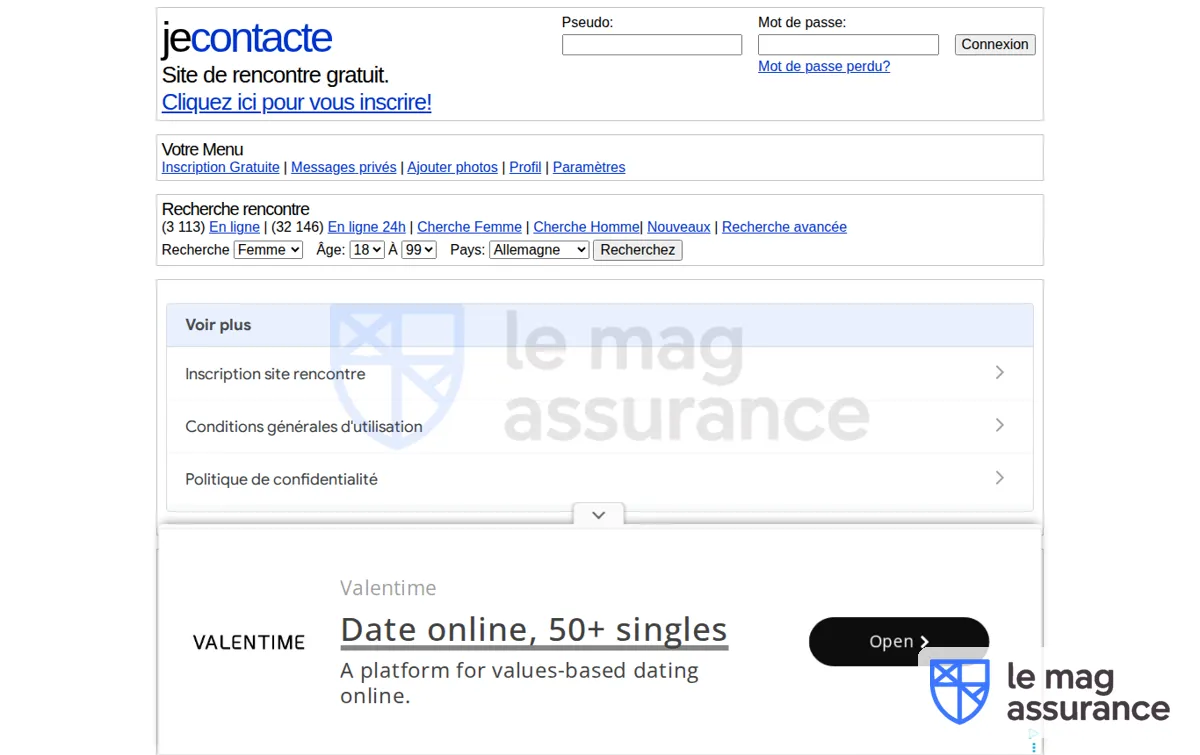Open the Recherche avancée link
Image resolution: width=1200 pixels, height=755 pixels.
tap(784, 227)
